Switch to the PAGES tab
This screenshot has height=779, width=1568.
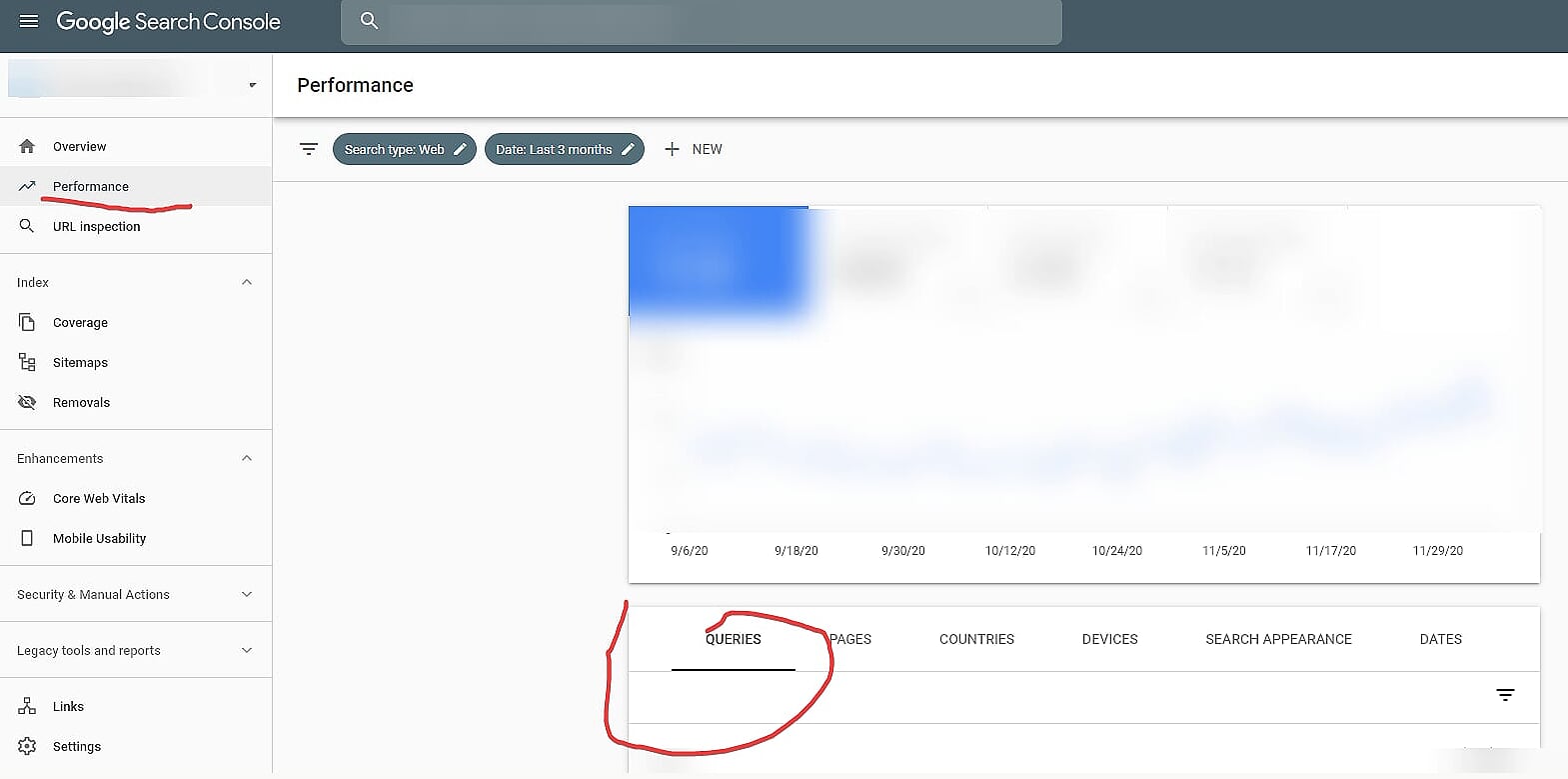click(850, 639)
